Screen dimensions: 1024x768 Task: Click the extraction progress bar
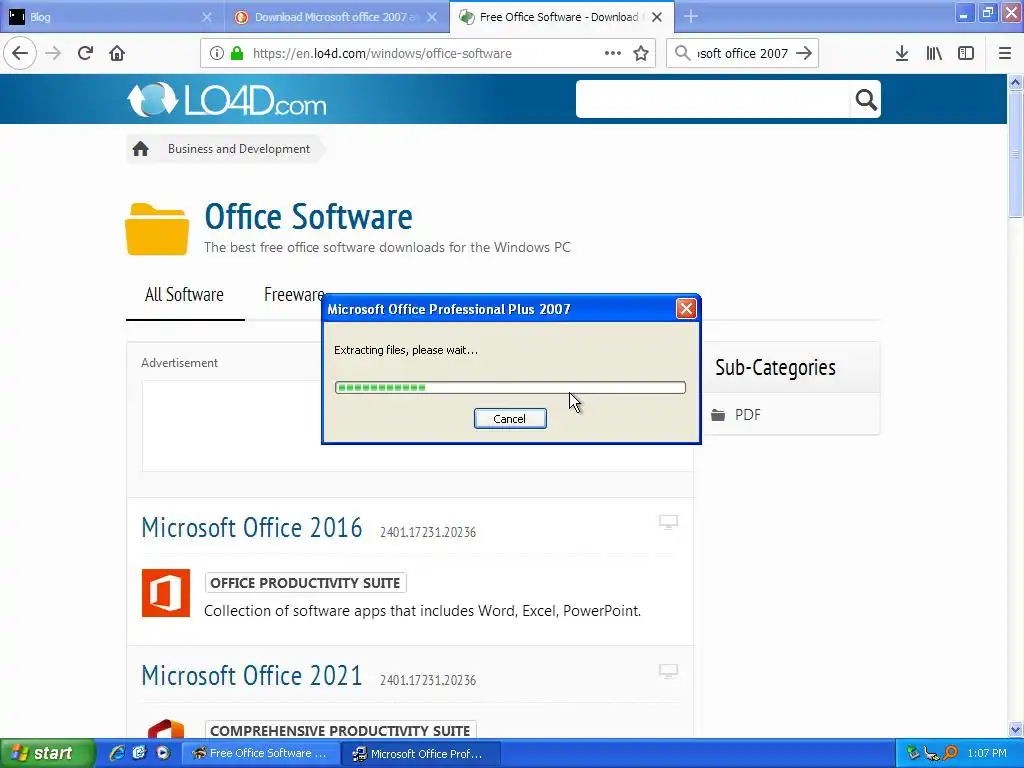click(x=510, y=387)
